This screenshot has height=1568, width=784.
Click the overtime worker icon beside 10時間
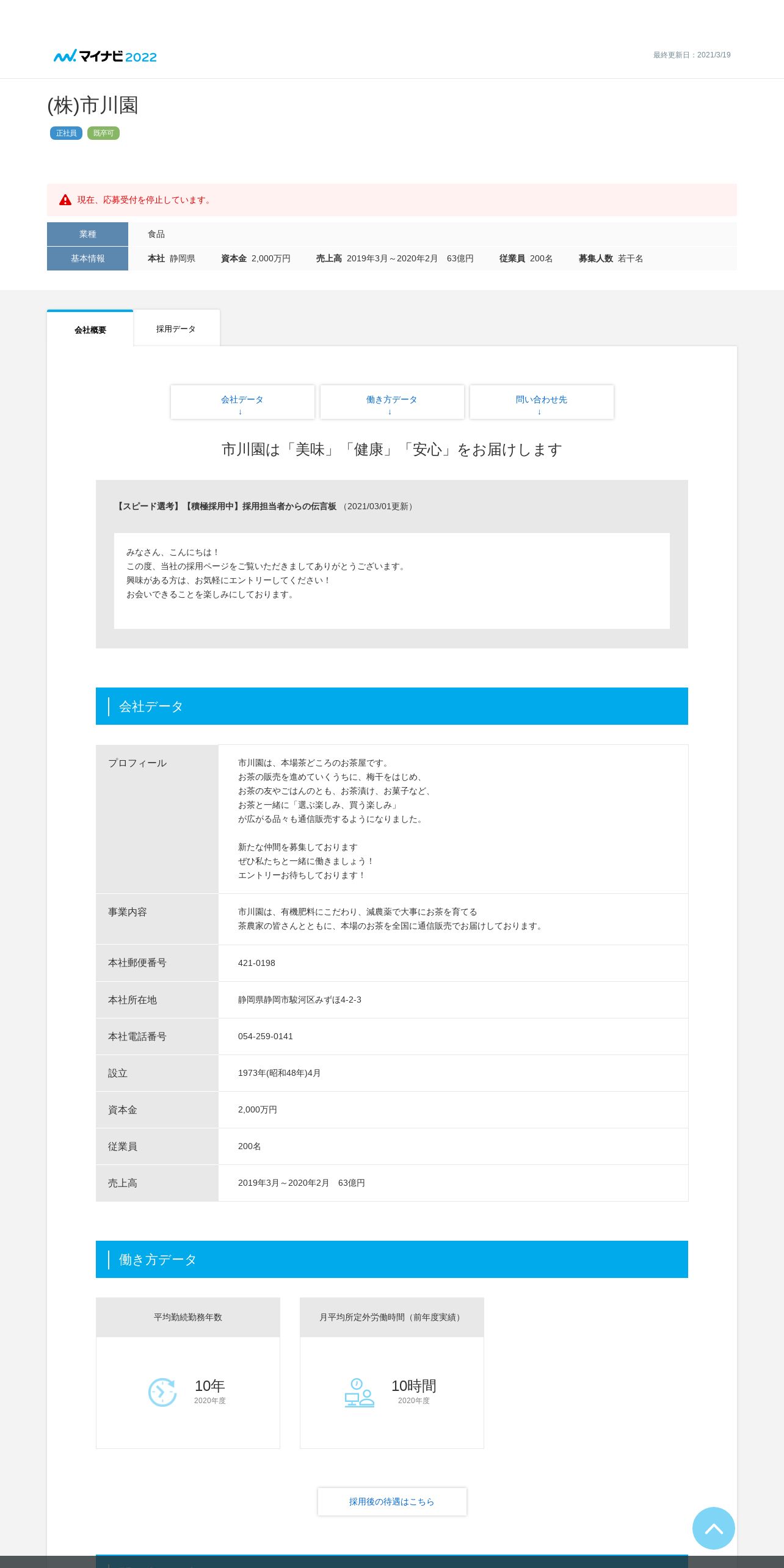coord(359,1393)
